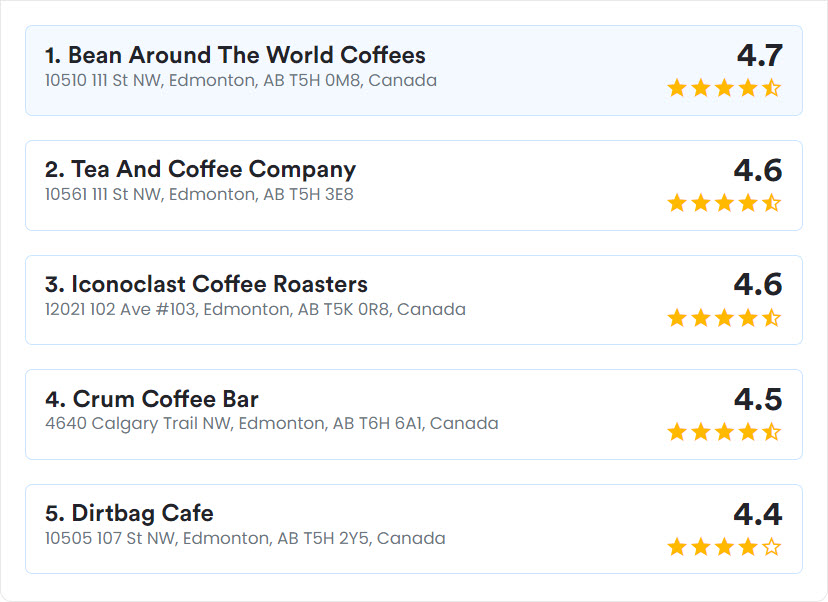Click the first gold star for Dirtbag Cafe

tap(677, 547)
